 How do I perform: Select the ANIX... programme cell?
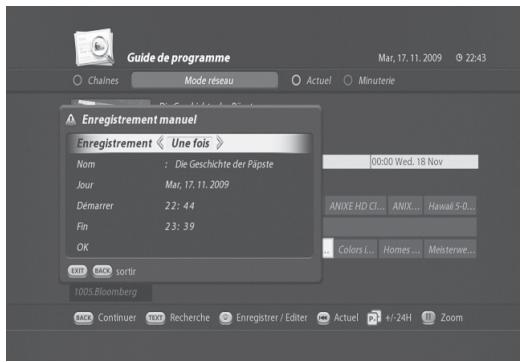point(406,206)
